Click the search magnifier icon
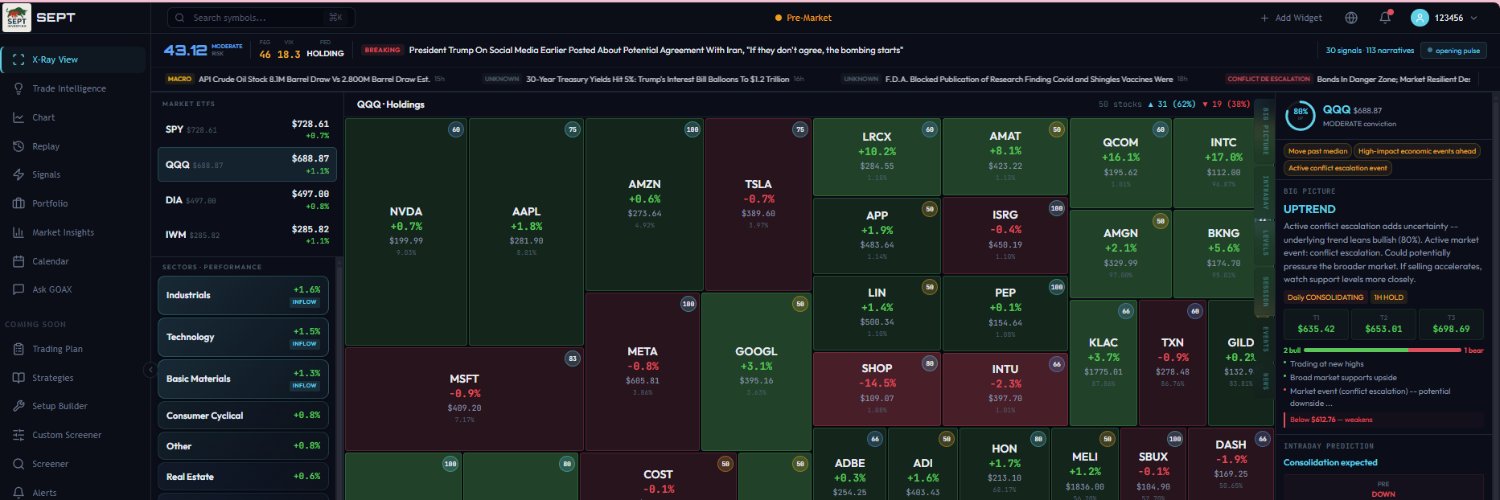 180,18
